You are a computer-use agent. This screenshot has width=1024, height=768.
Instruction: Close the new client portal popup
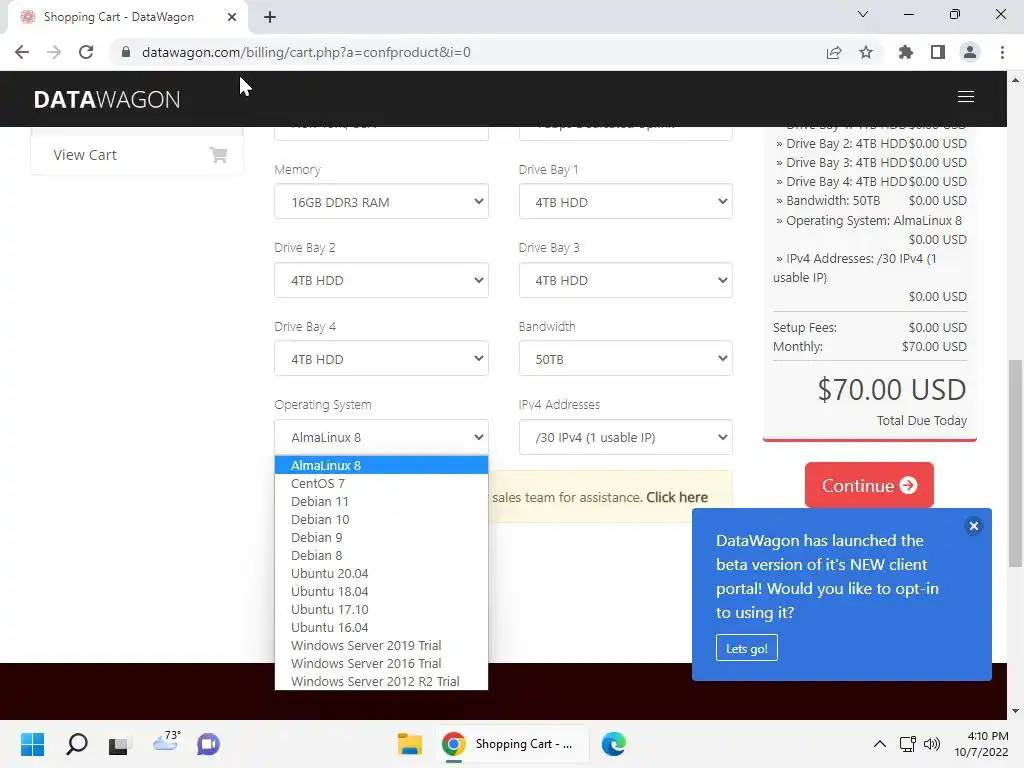(973, 526)
